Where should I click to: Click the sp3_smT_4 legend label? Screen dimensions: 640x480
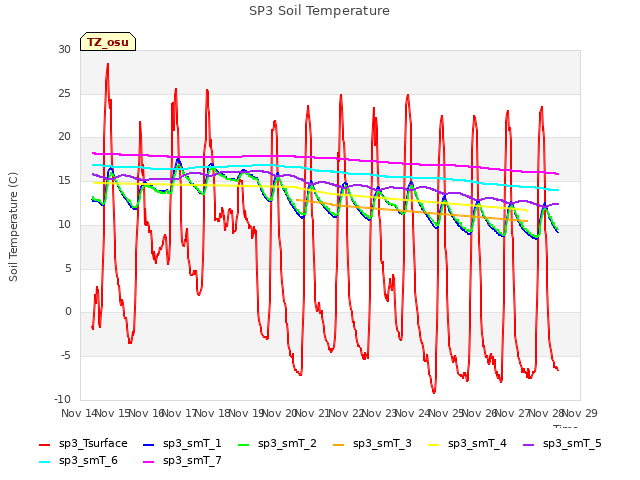477,443
